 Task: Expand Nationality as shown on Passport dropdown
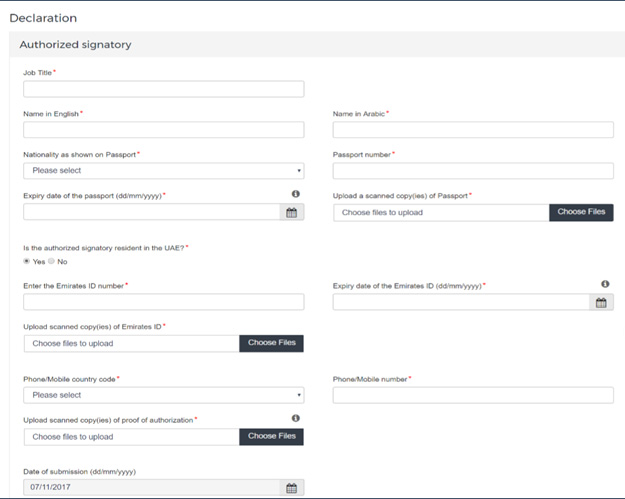[163, 171]
